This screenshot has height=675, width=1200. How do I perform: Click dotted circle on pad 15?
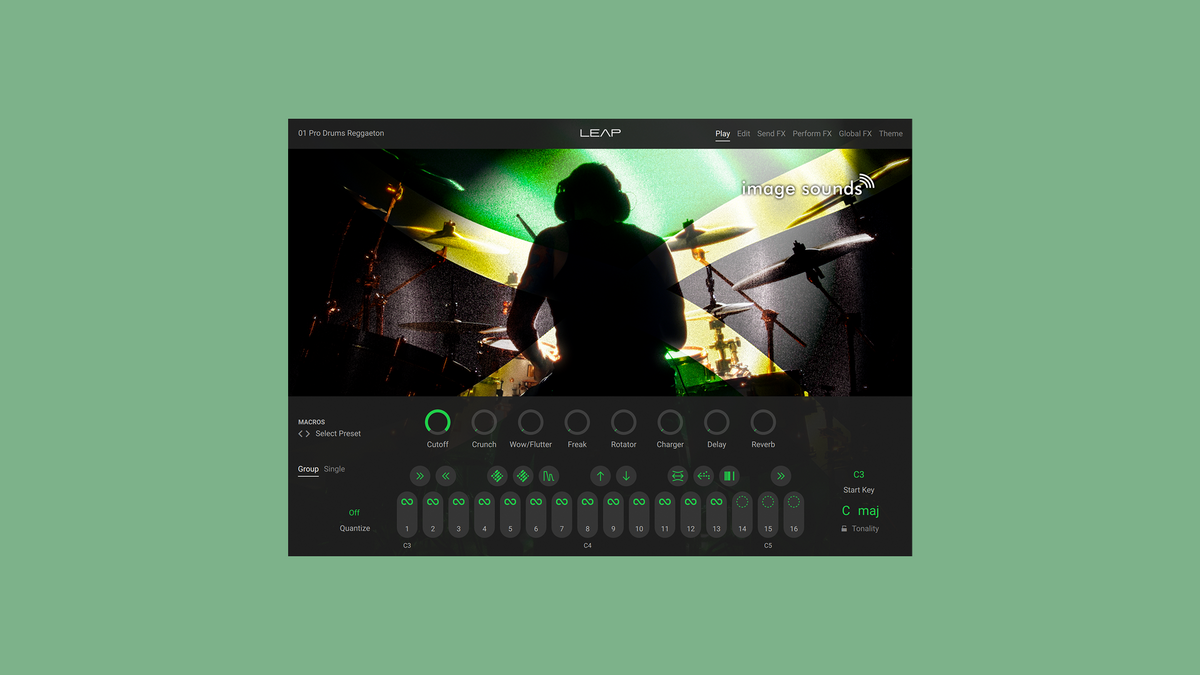768,502
